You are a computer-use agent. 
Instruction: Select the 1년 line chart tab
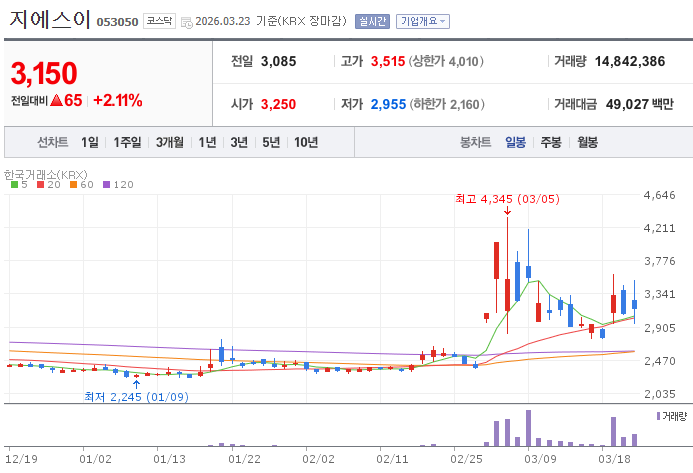click(x=207, y=142)
